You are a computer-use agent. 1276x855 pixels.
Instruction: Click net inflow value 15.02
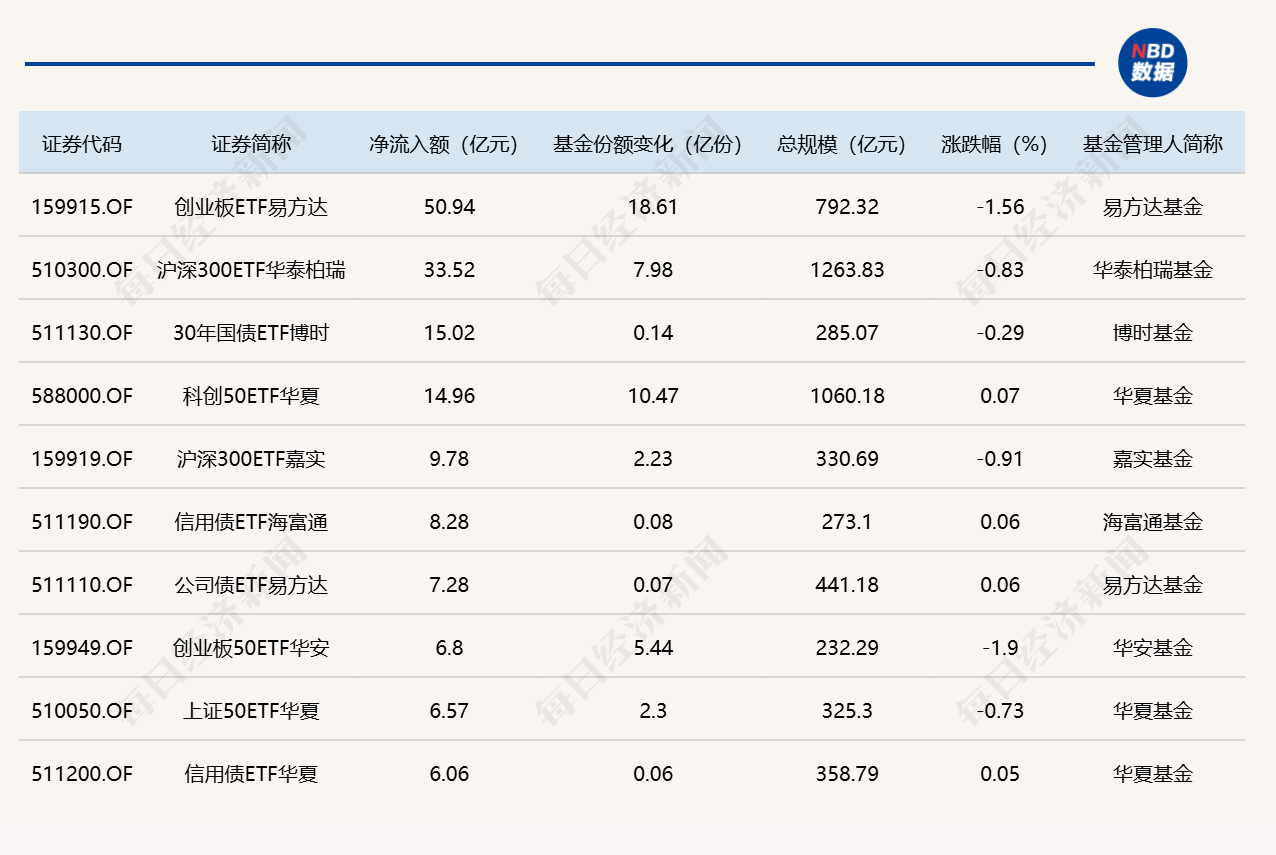(x=449, y=333)
